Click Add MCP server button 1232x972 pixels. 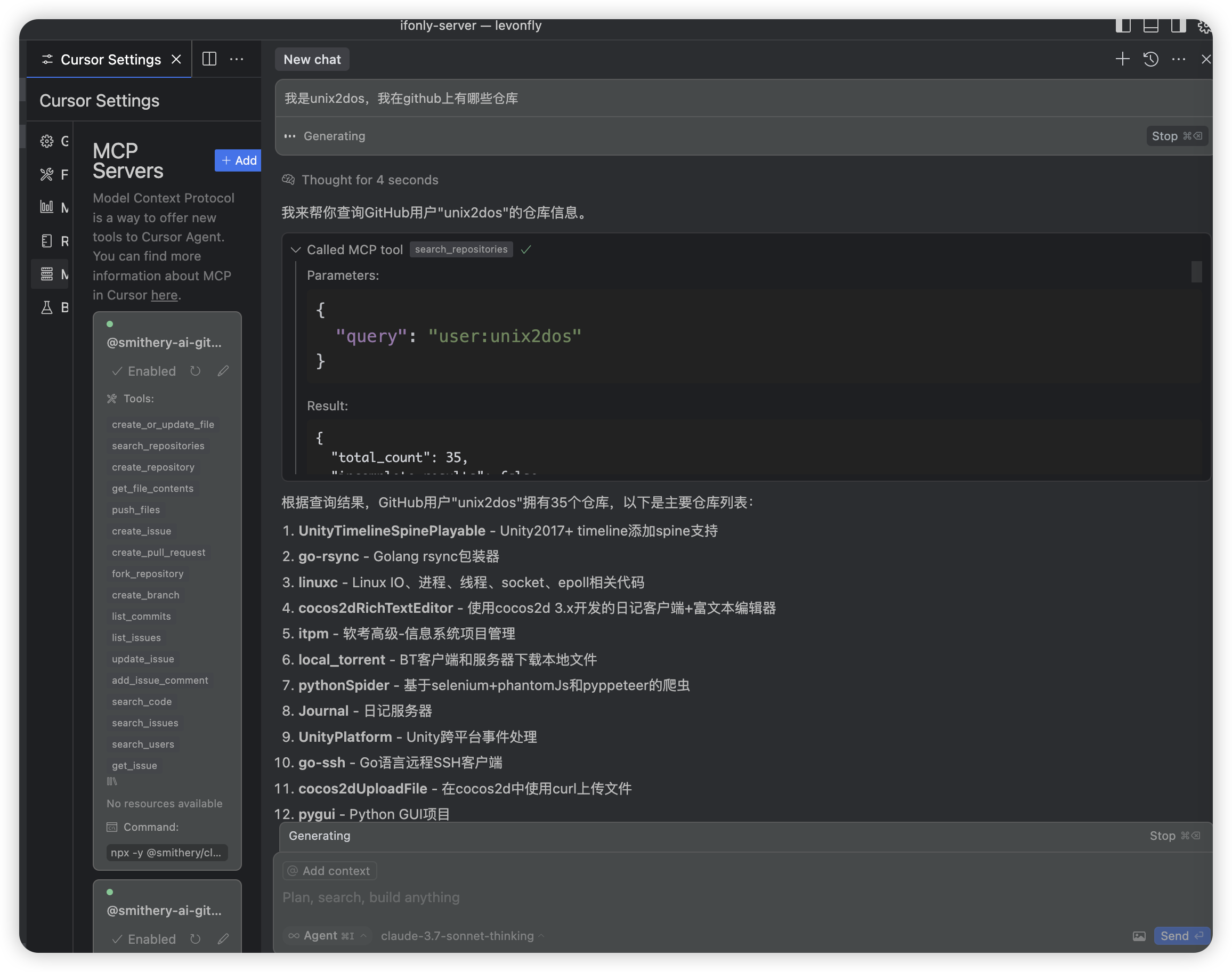click(x=238, y=160)
